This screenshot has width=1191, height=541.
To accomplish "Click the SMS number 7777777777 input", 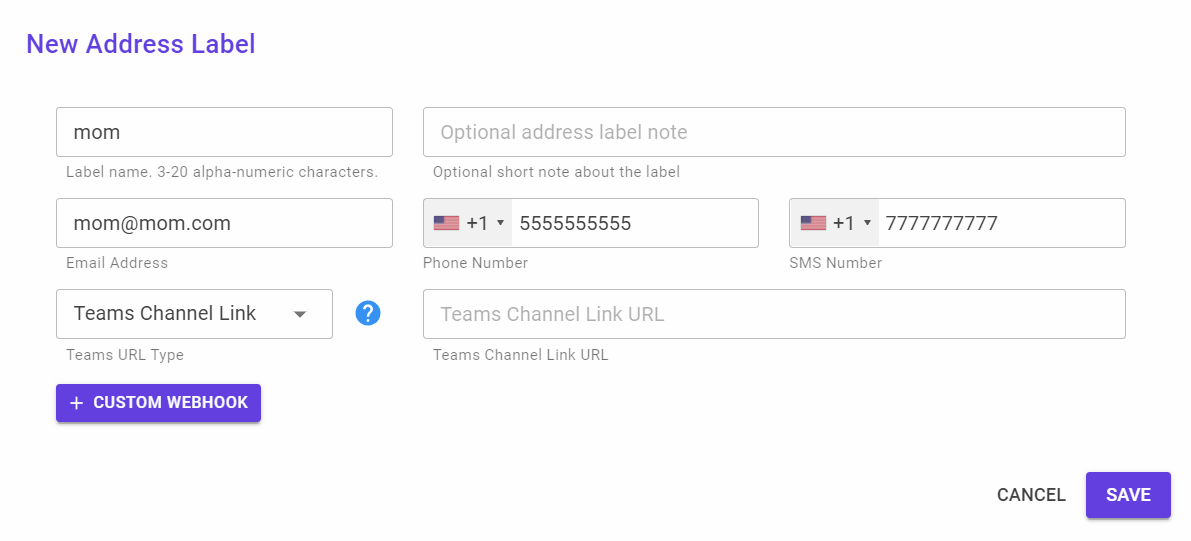I will (x=1002, y=223).
